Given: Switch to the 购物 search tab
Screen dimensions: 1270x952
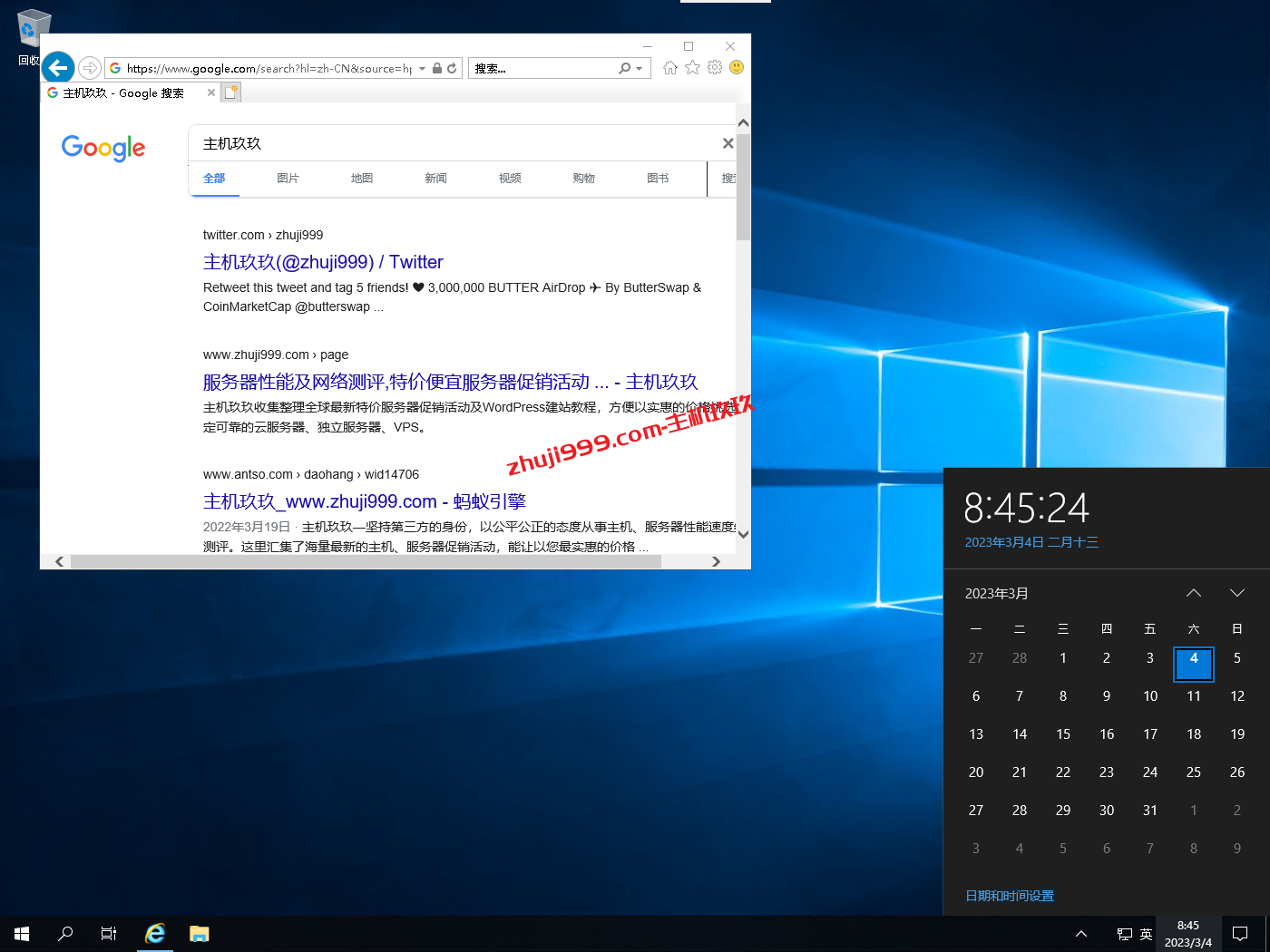Looking at the screenshot, I should tap(584, 179).
